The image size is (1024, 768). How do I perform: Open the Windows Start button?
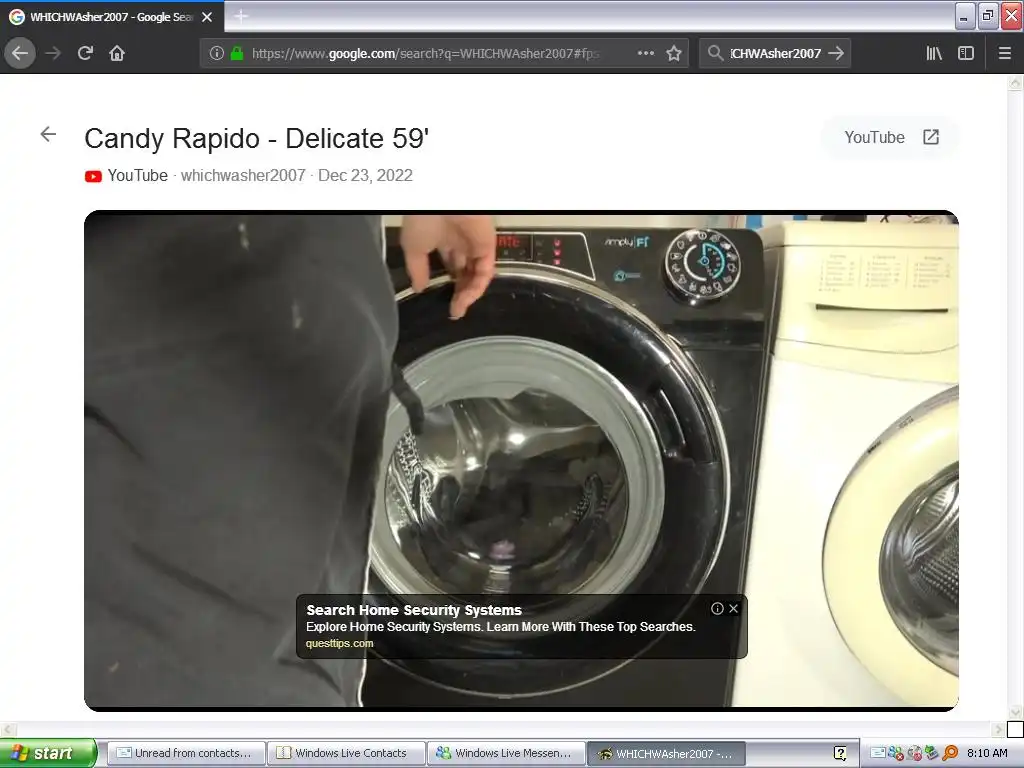coord(48,753)
